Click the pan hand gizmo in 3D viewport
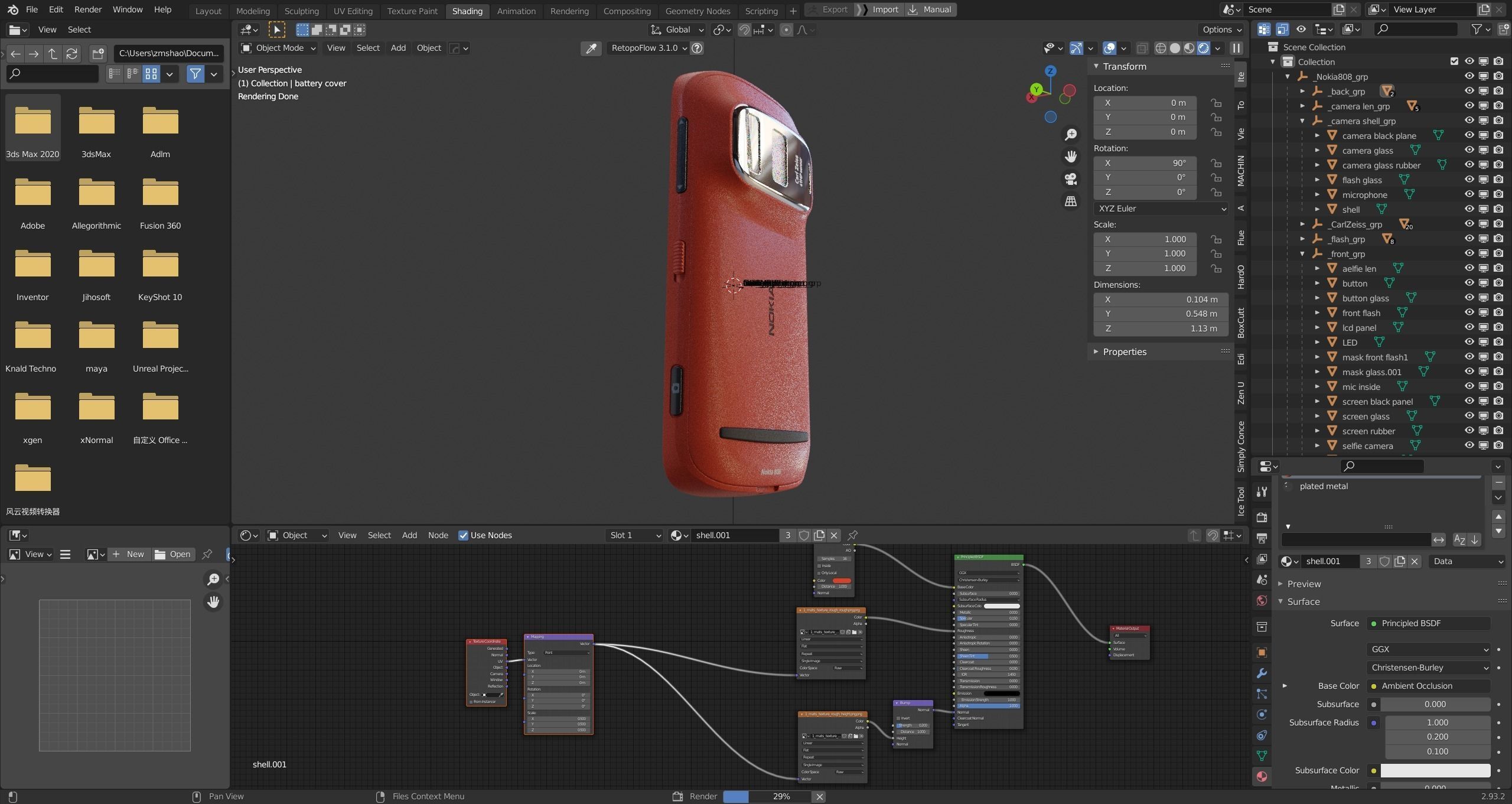 1071,157
